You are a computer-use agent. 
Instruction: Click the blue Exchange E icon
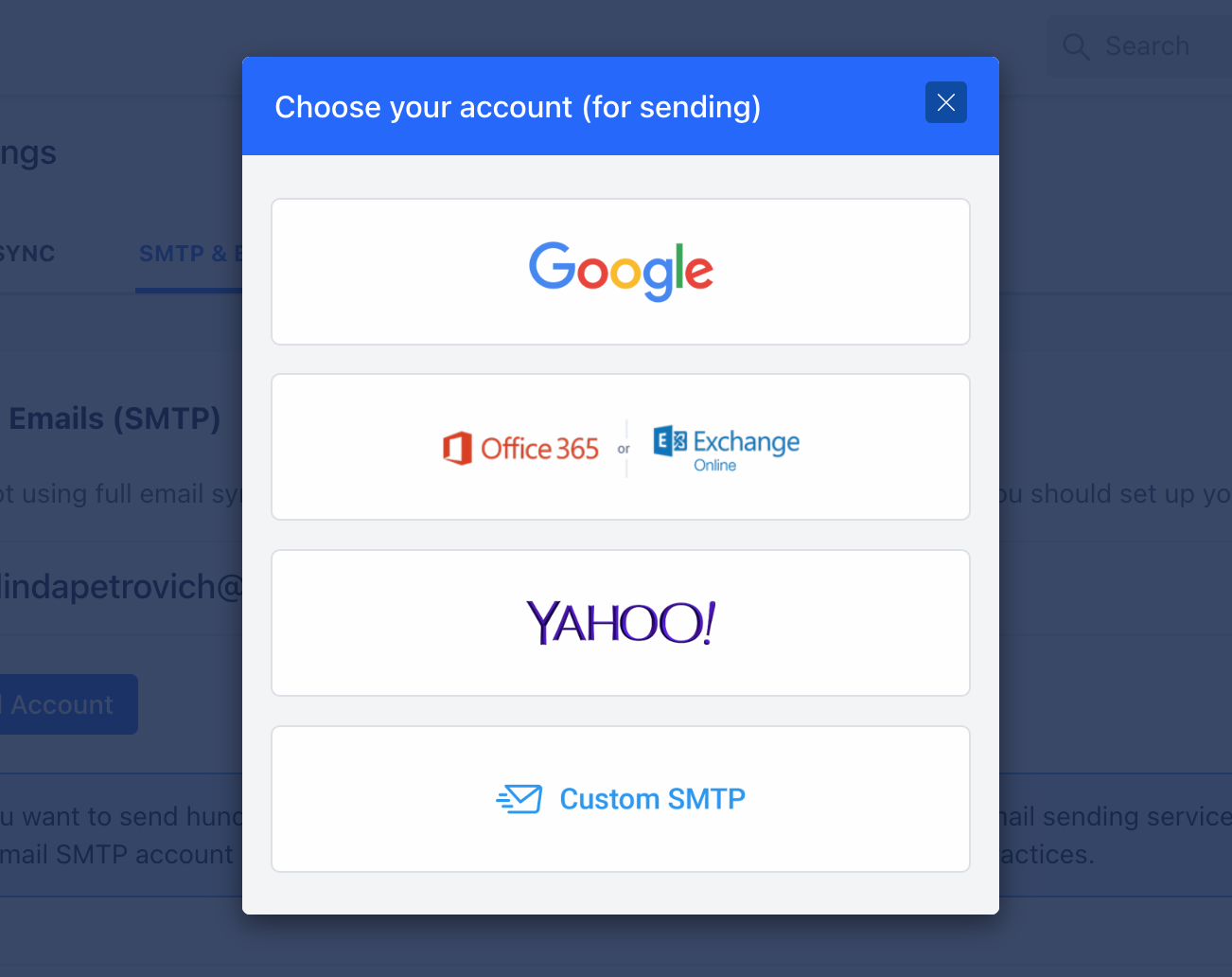tap(670, 441)
